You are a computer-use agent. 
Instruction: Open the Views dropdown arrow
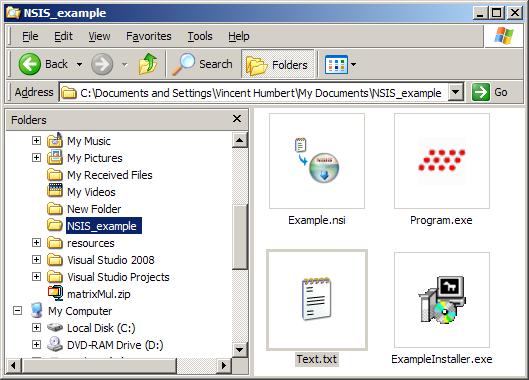coord(353,64)
